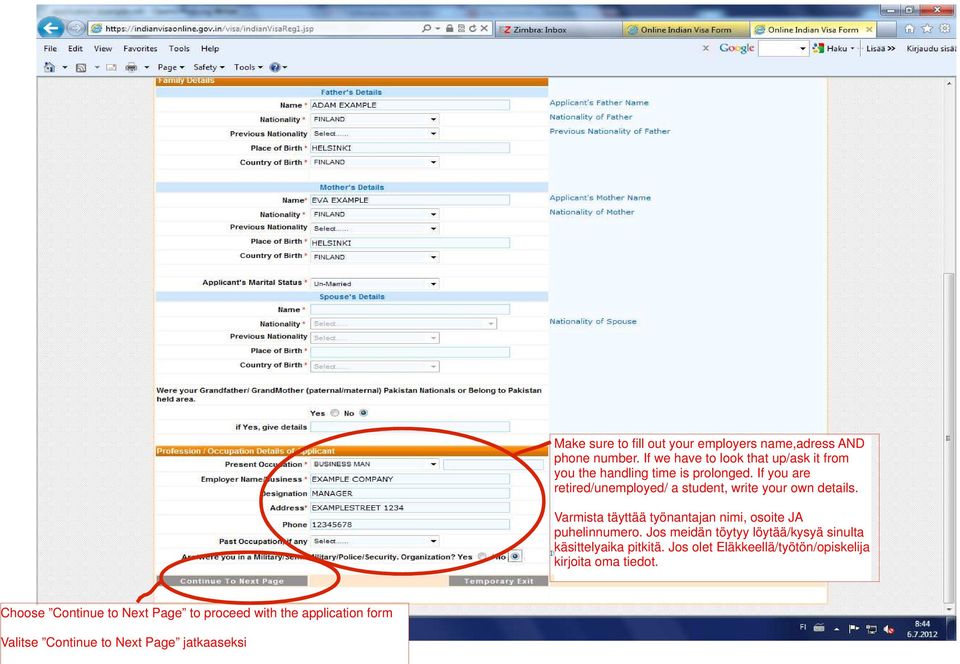The height and width of the screenshot is (664, 960).
Task: Click the browser Forward arrow button
Action: pos(75,28)
